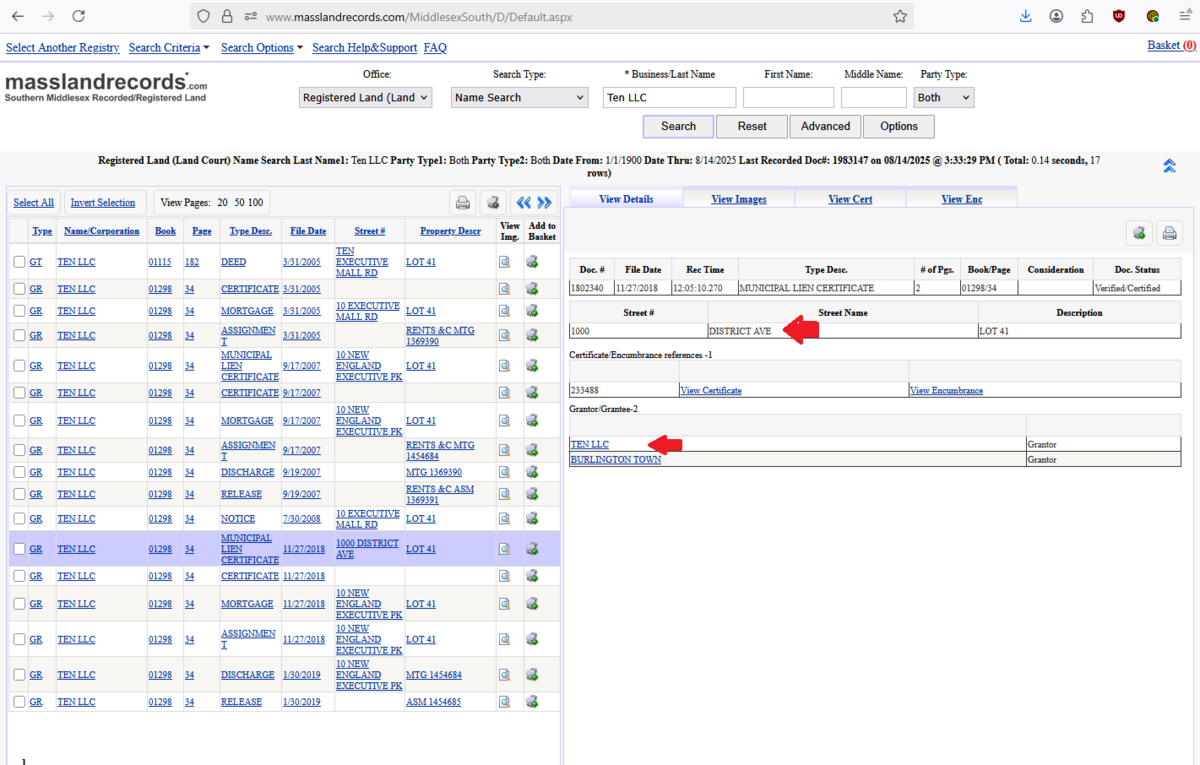The height and width of the screenshot is (765, 1200).
Task: Open the BURLINGTON TOWN grantor link
Action: [615, 460]
